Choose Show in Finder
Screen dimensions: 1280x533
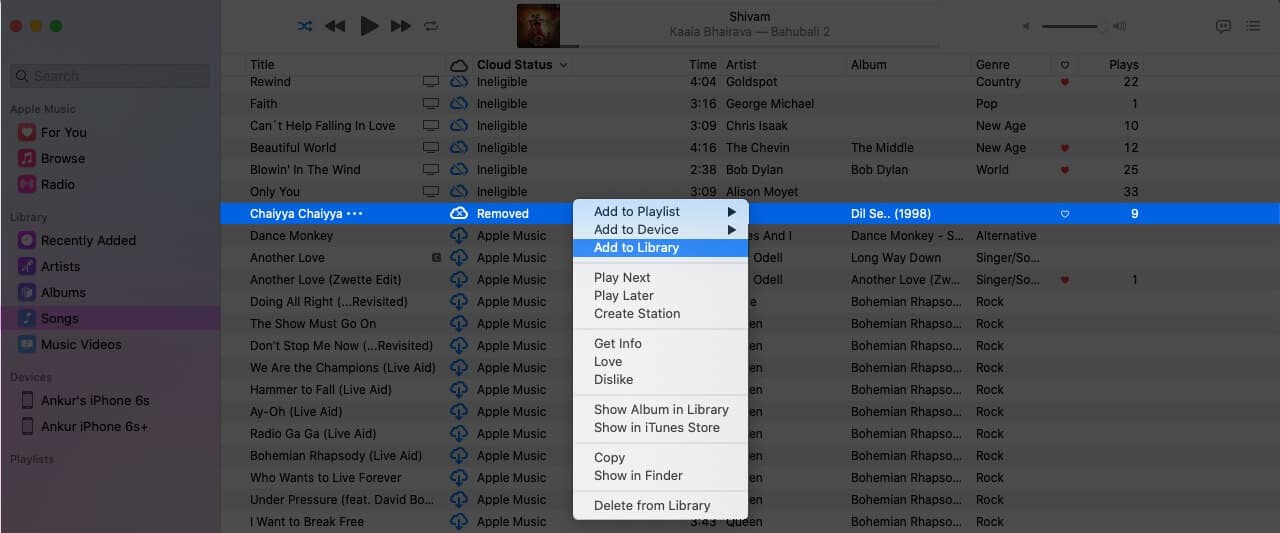660,475
